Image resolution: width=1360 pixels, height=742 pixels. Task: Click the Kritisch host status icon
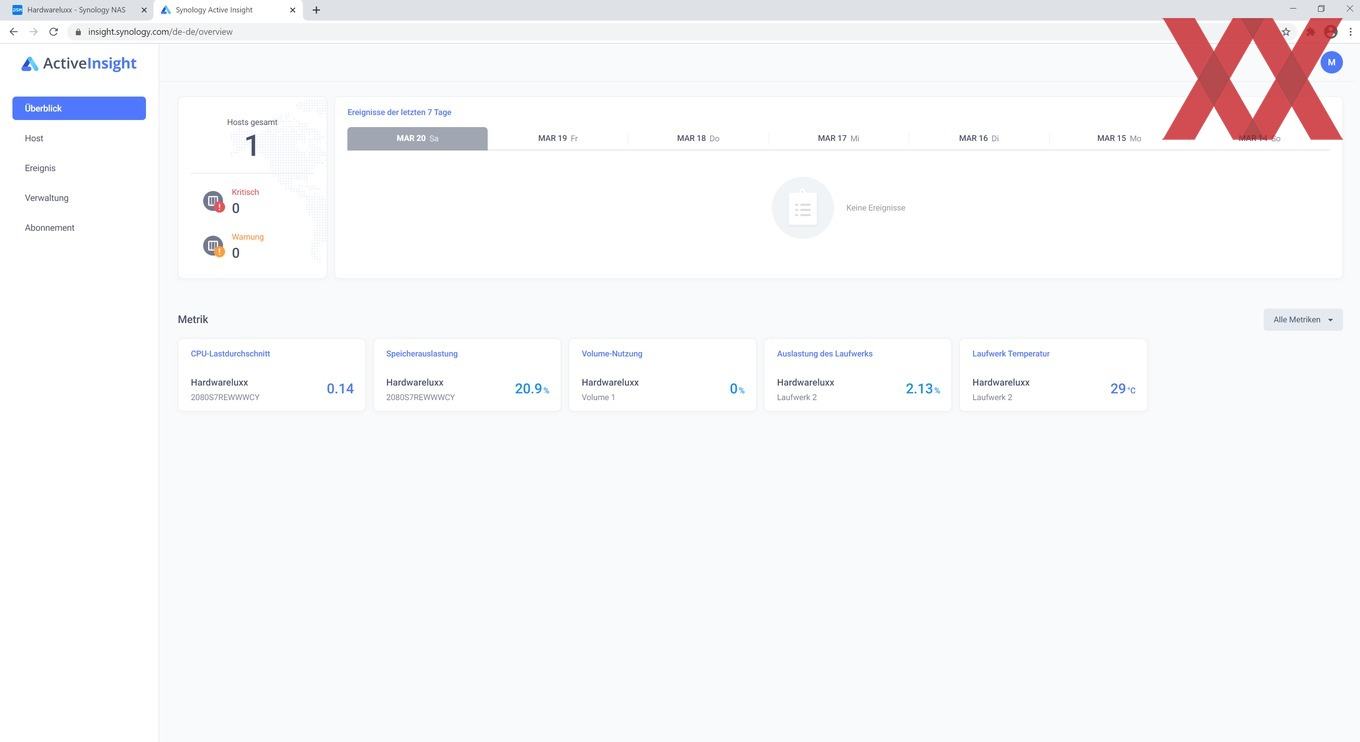(213, 201)
